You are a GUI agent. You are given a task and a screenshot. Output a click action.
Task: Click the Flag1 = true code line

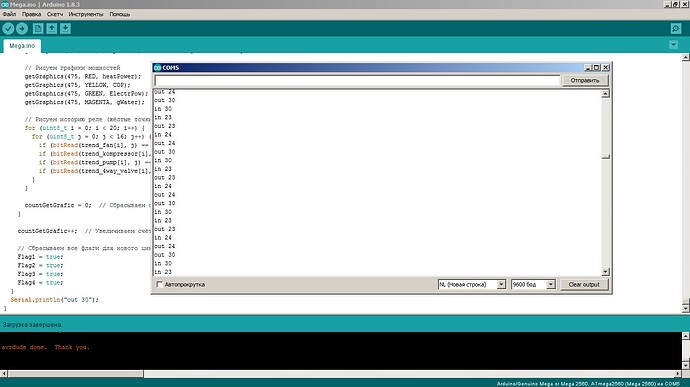pos(40,257)
